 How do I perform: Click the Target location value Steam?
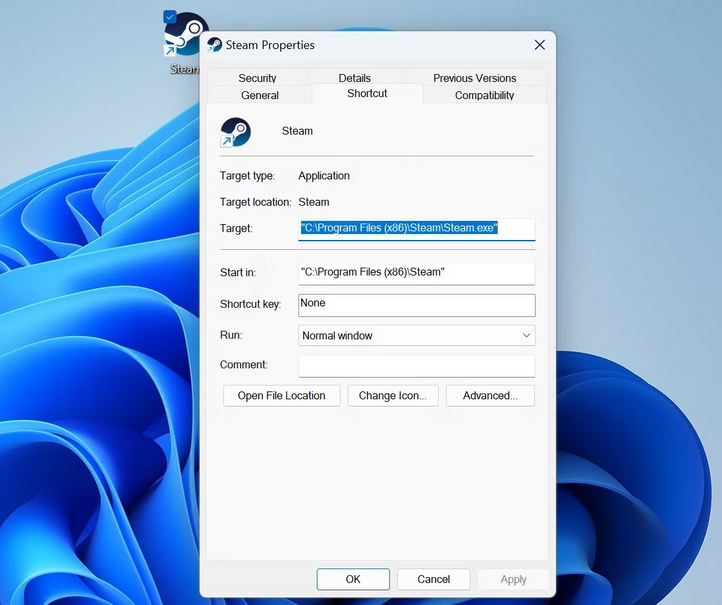coord(314,202)
